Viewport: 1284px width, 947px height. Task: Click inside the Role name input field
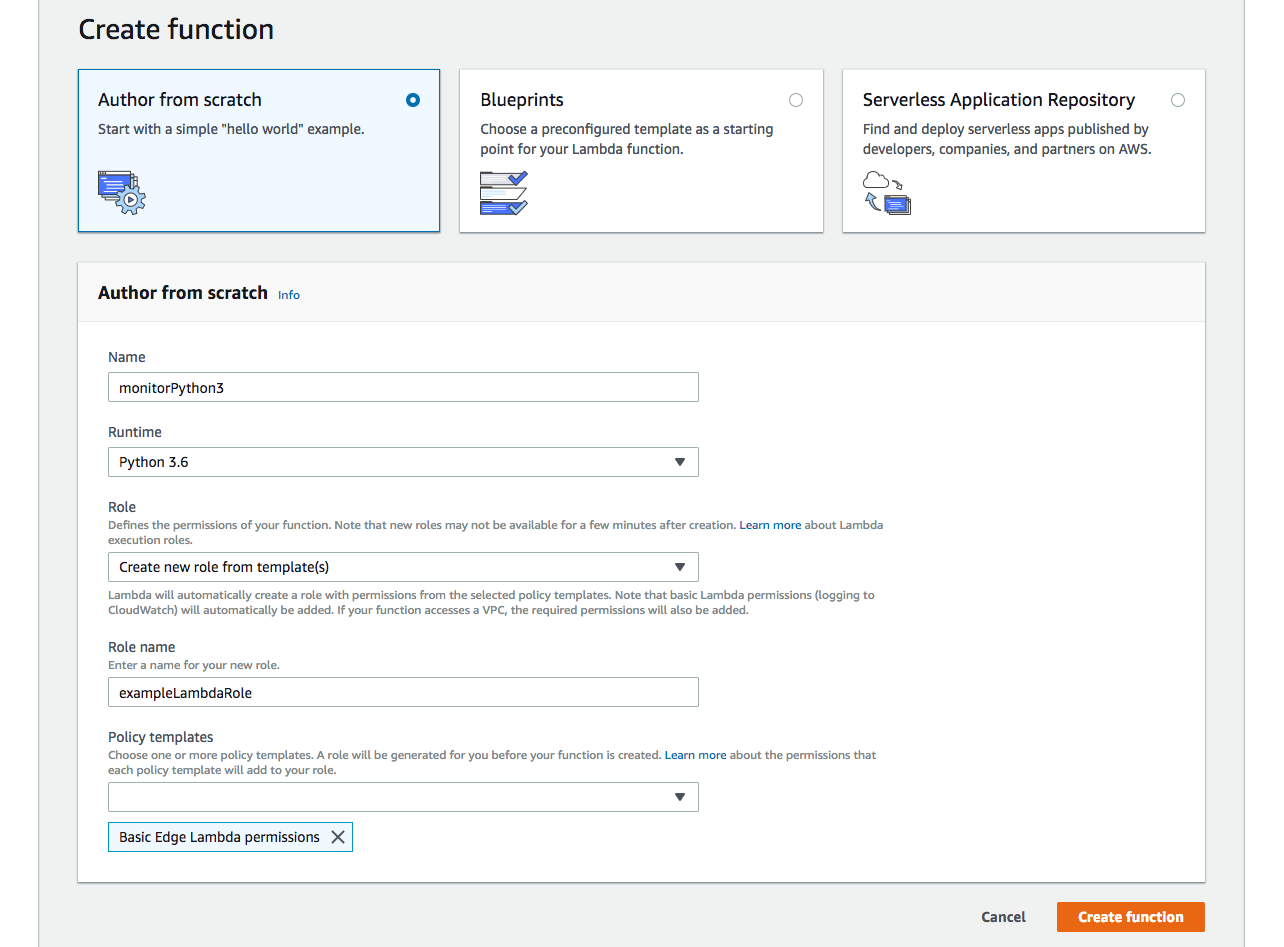[x=403, y=692]
